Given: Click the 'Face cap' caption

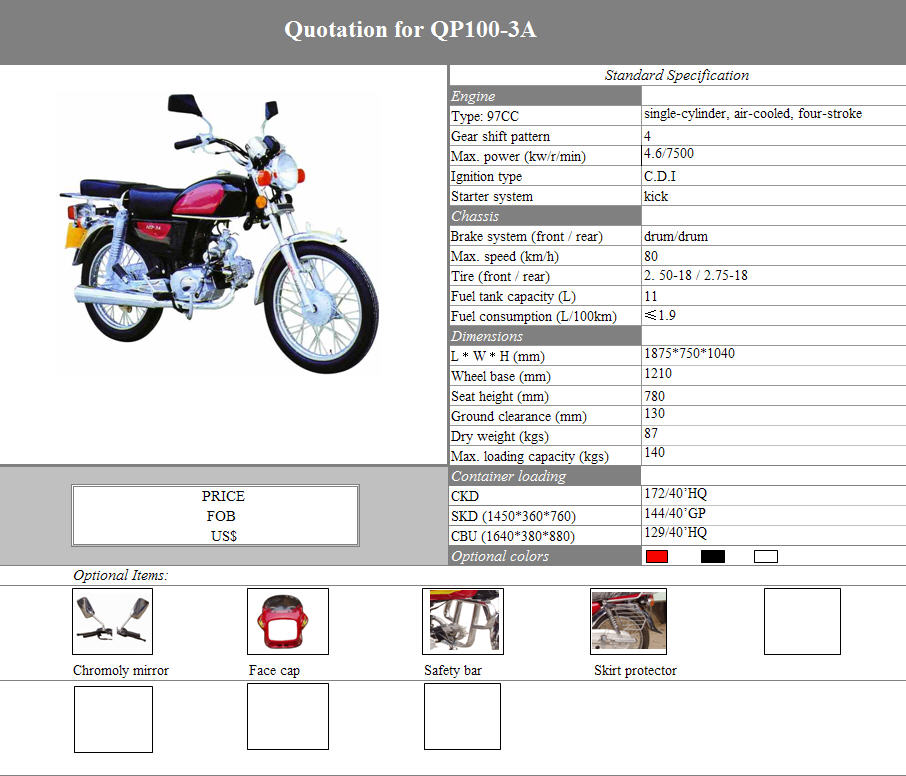Looking at the screenshot, I should (x=274, y=670).
